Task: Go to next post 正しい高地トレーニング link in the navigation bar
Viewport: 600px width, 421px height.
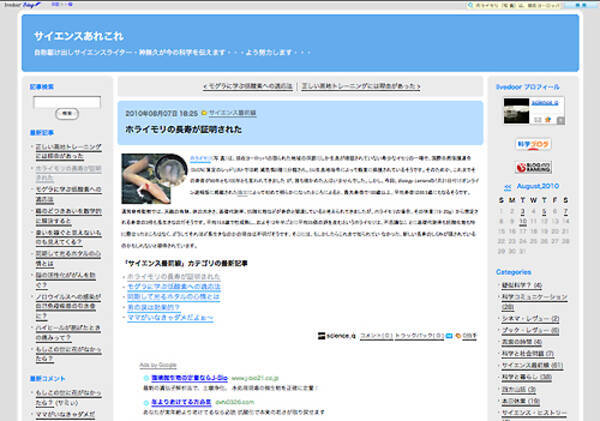Action: (361, 86)
